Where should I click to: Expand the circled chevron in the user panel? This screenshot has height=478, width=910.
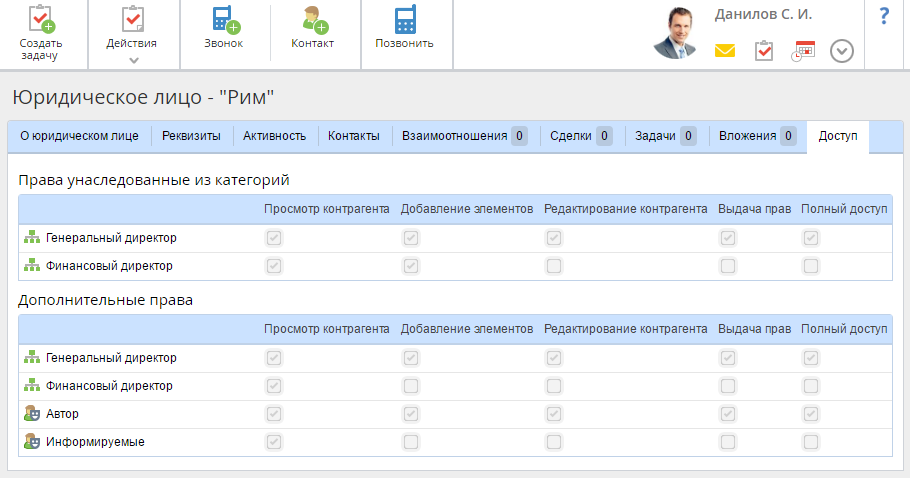(x=842, y=51)
